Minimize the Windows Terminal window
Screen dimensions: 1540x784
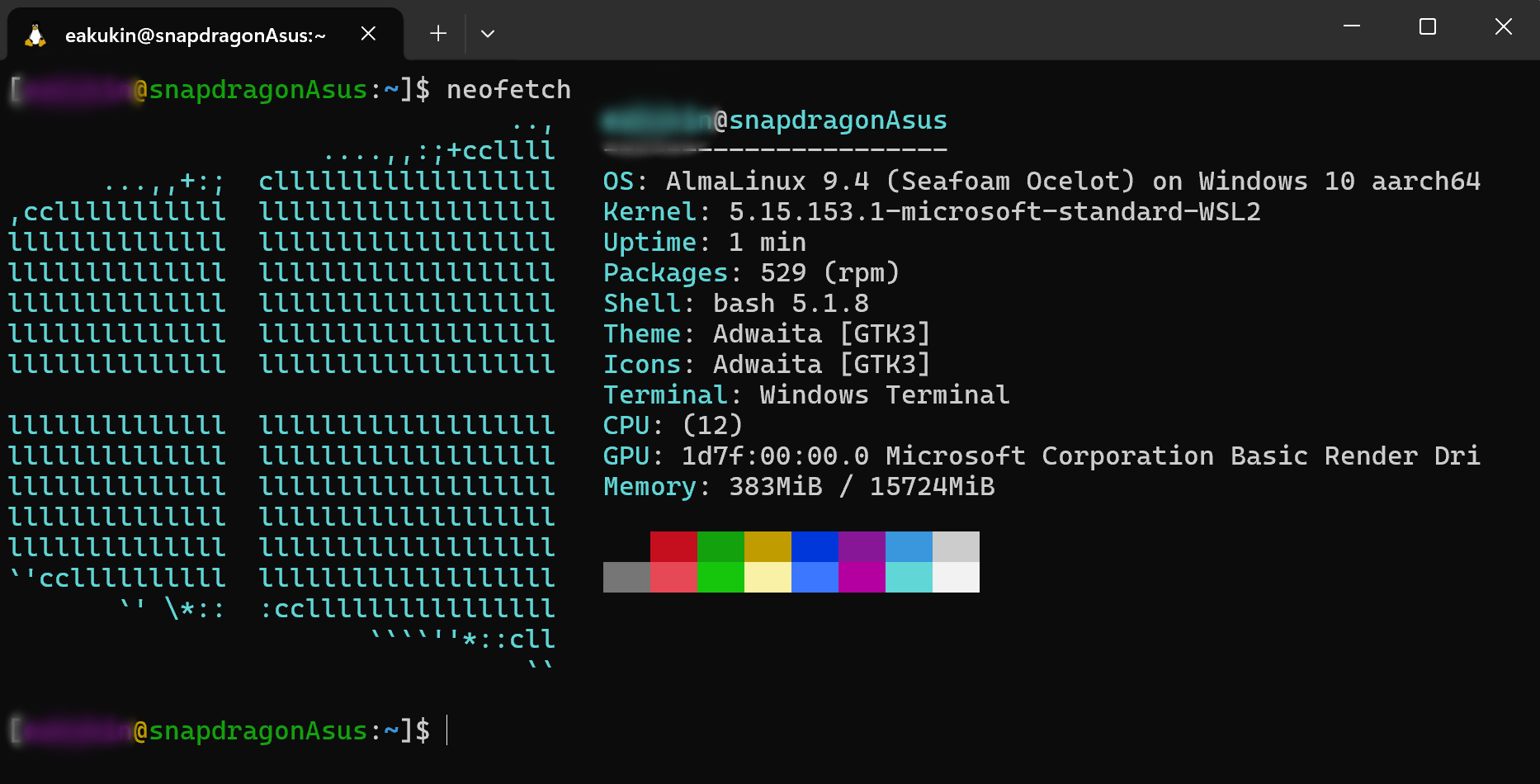(1352, 26)
